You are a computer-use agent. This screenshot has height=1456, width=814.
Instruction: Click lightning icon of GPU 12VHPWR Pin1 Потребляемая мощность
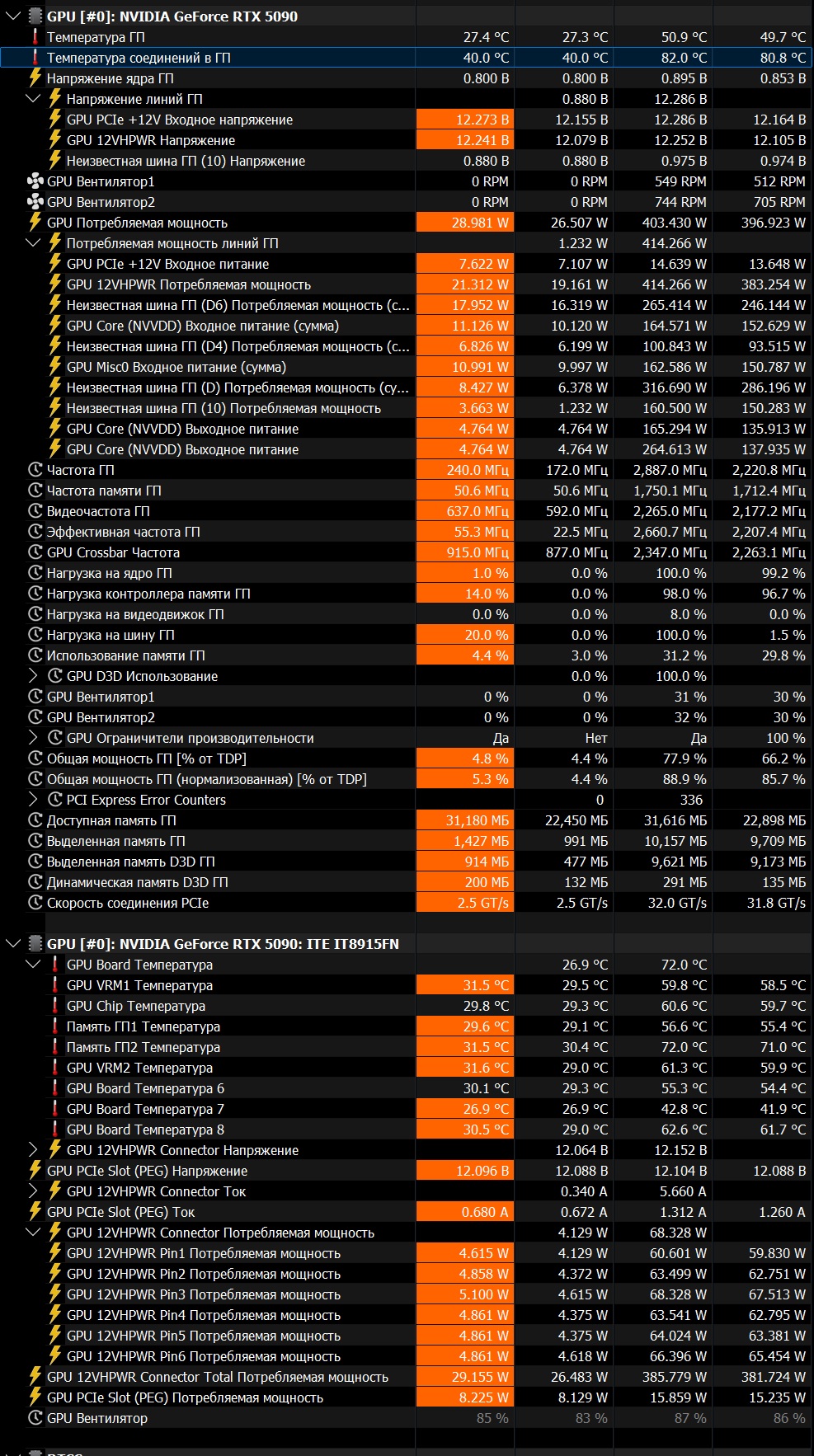click(x=54, y=1252)
